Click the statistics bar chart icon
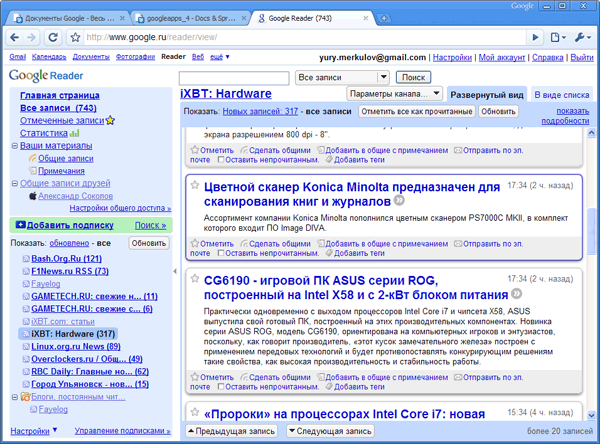The width and height of the screenshot is (600, 444). (x=75, y=133)
